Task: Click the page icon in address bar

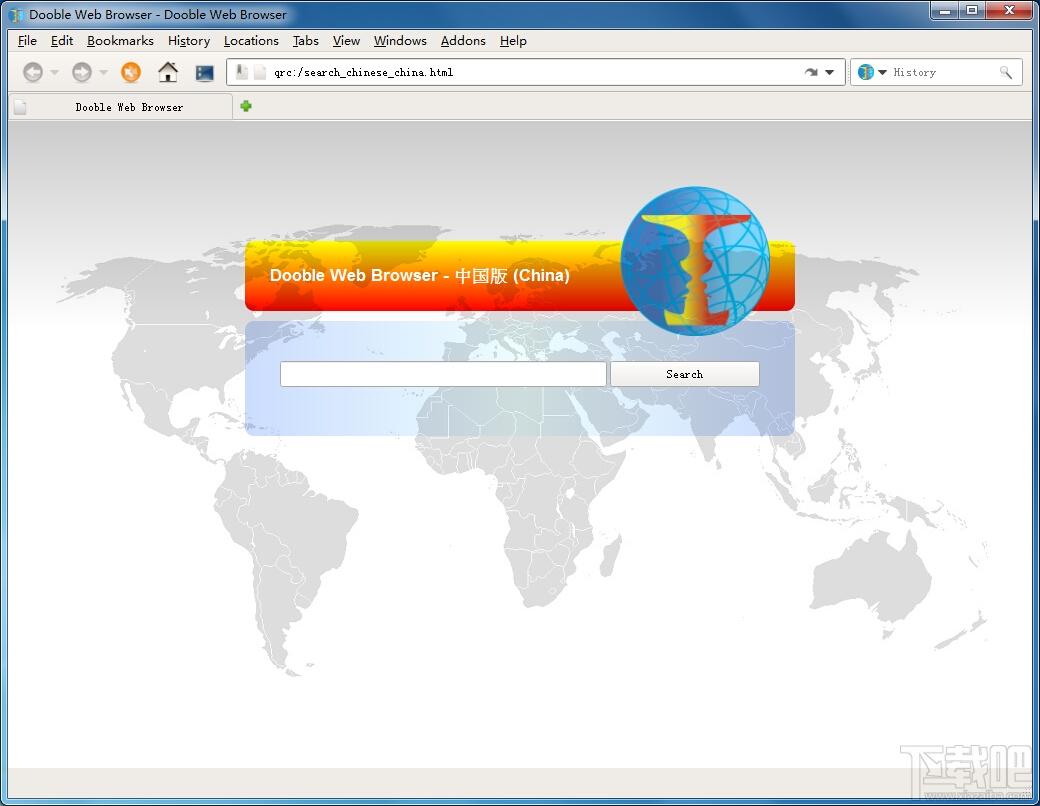Action: 260,72
